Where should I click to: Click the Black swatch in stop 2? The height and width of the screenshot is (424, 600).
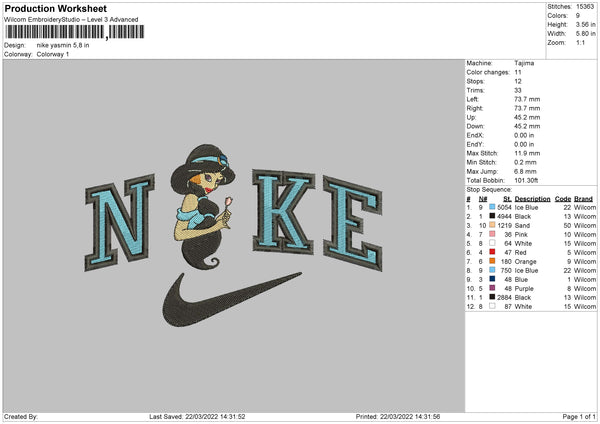click(492, 216)
